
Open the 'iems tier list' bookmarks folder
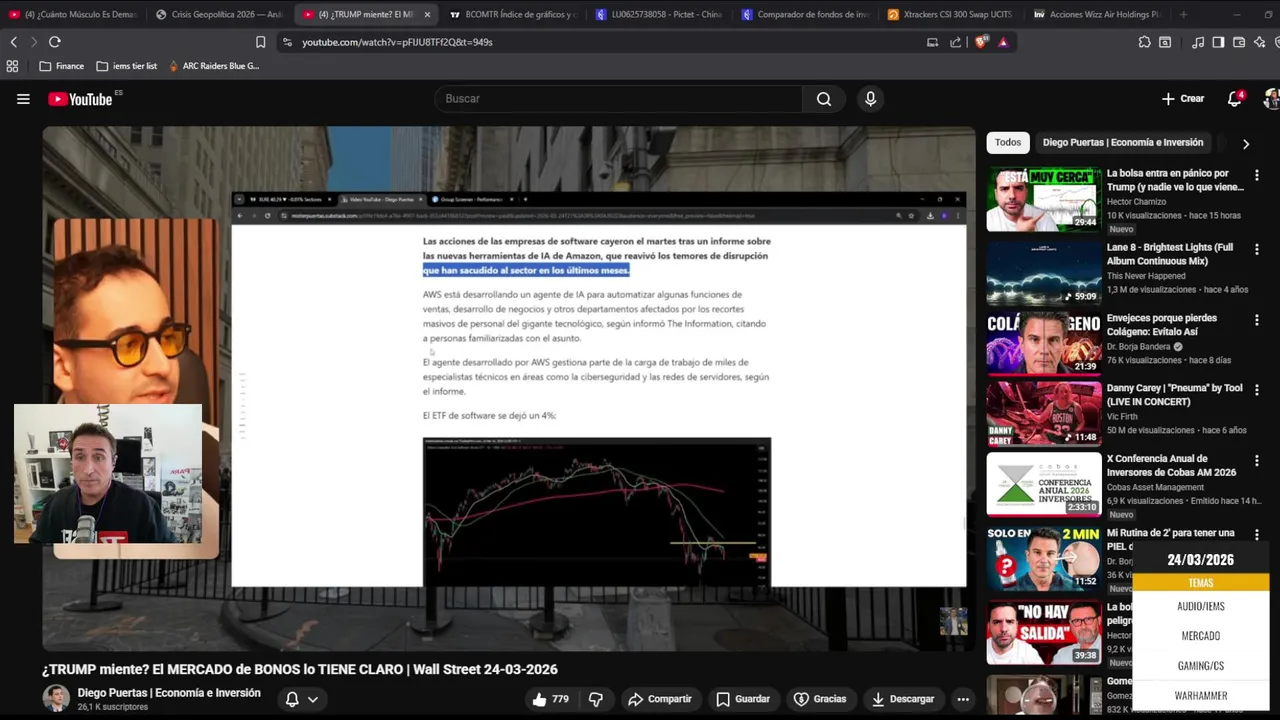126,66
